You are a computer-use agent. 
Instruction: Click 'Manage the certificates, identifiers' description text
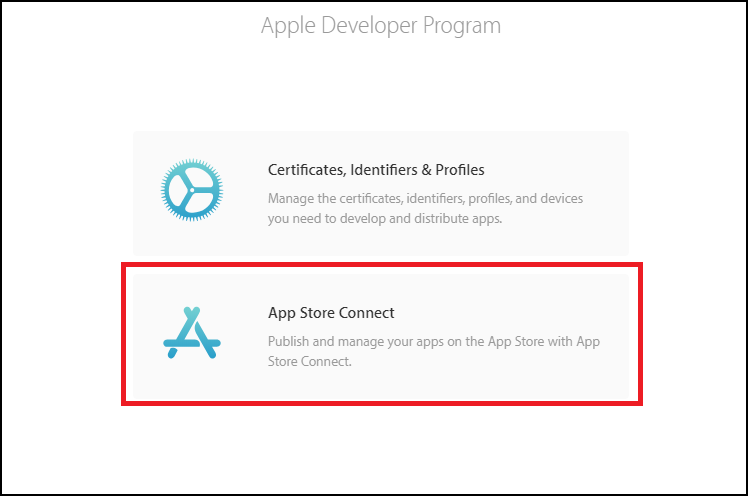(x=425, y=208)
